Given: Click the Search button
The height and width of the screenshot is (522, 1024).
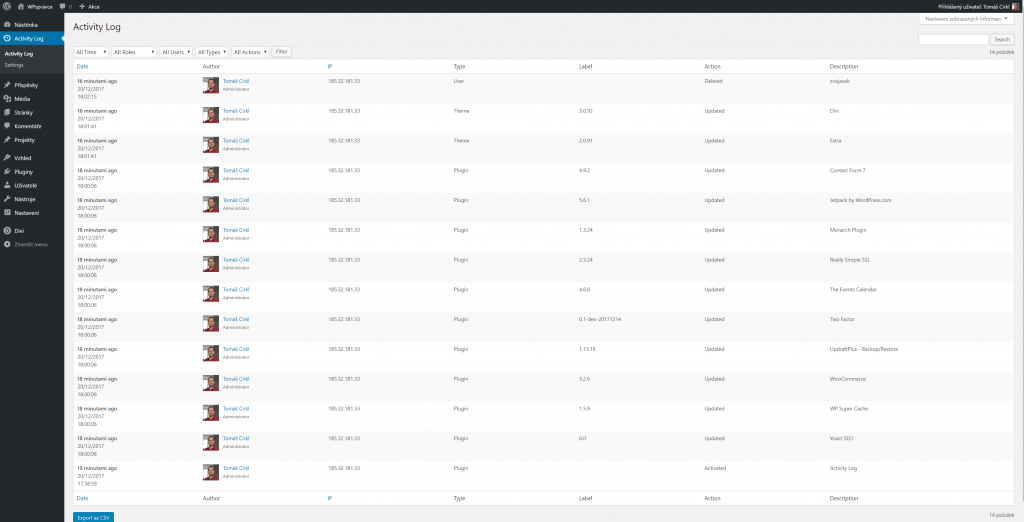Looking at the screenshot, I should coord(1002,40).
